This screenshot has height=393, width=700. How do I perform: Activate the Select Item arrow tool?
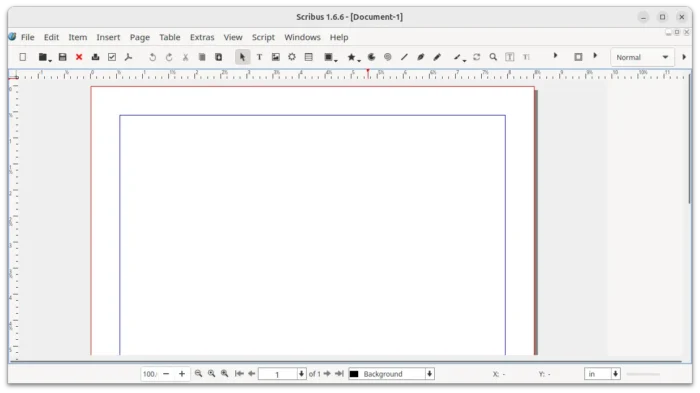coord(242,57)
